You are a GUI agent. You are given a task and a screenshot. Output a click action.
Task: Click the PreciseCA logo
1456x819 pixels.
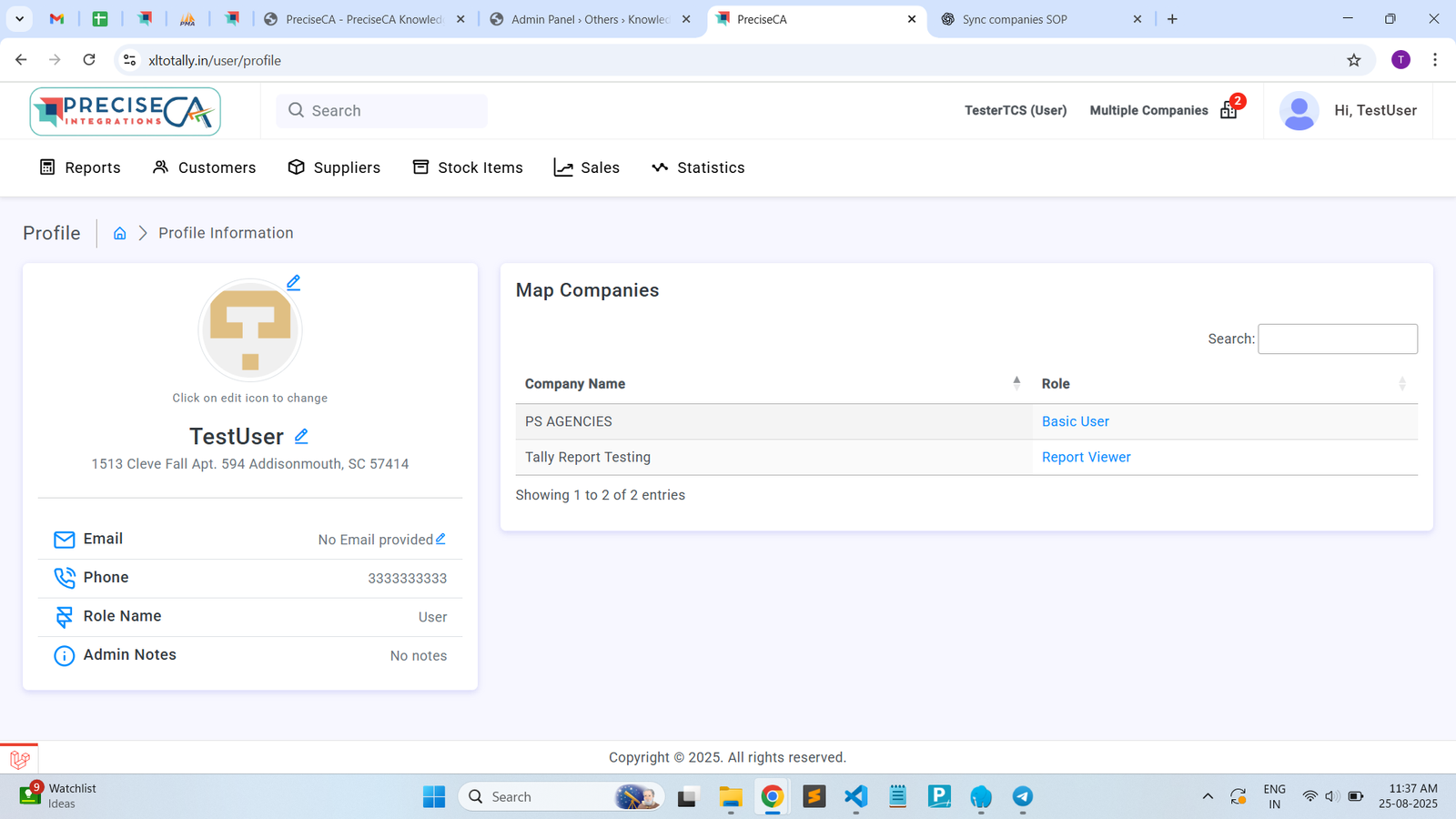[x=126, y=111]
